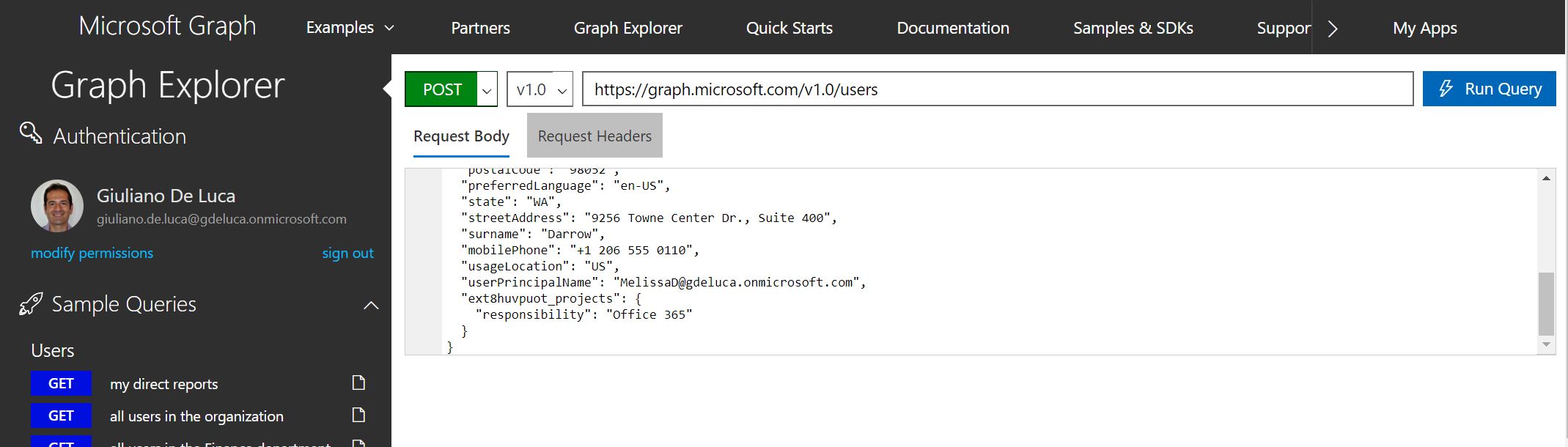Image resolution: width=1568 pixels, height=447 pixels.
Task: Switch to the Request Headers tab
Action: click(x=595, y=136)
